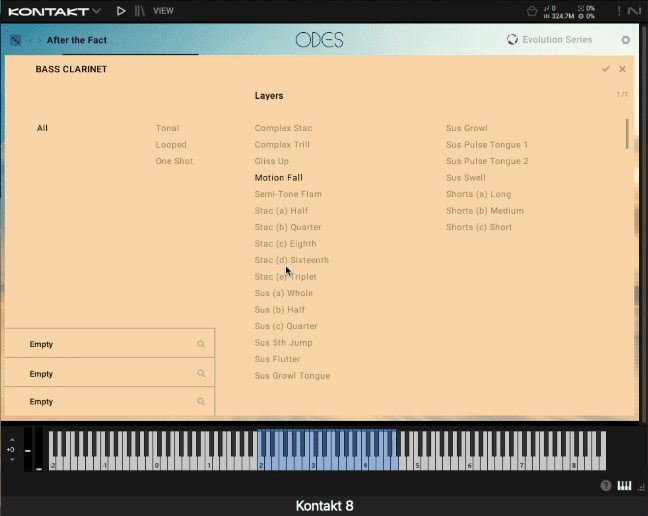Viewport: 648px width, 516px height.
Task: Choose the Sus 5th Jump layer
Action: (284, 342)
